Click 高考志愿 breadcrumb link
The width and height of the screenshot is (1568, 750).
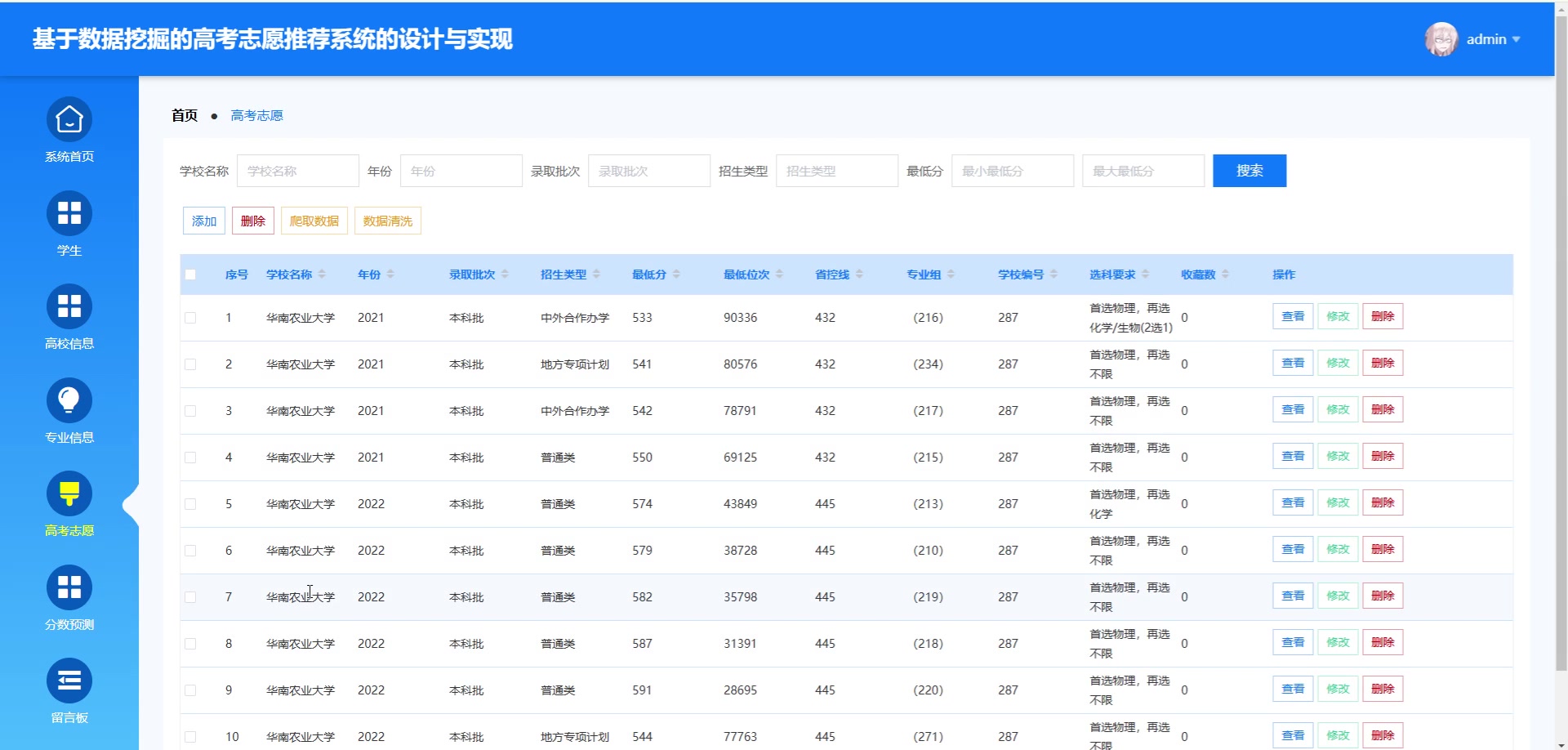pyautogui.click(x=256, y=115)
